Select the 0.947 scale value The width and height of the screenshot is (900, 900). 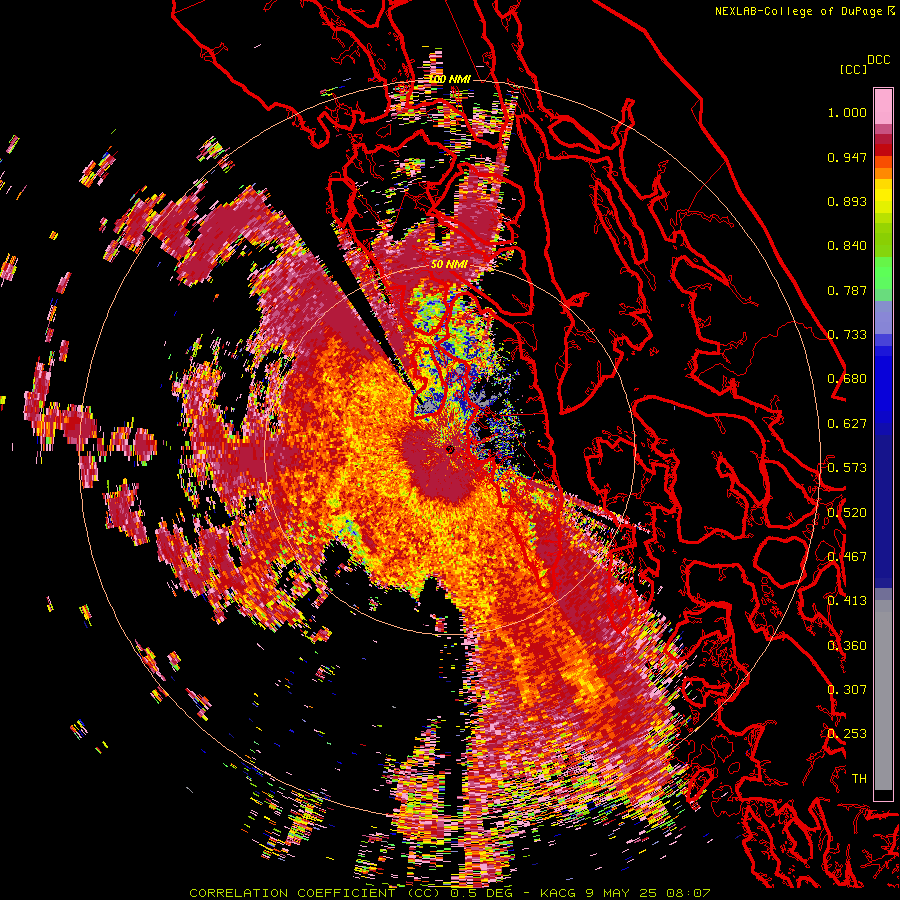coord(847,157)
